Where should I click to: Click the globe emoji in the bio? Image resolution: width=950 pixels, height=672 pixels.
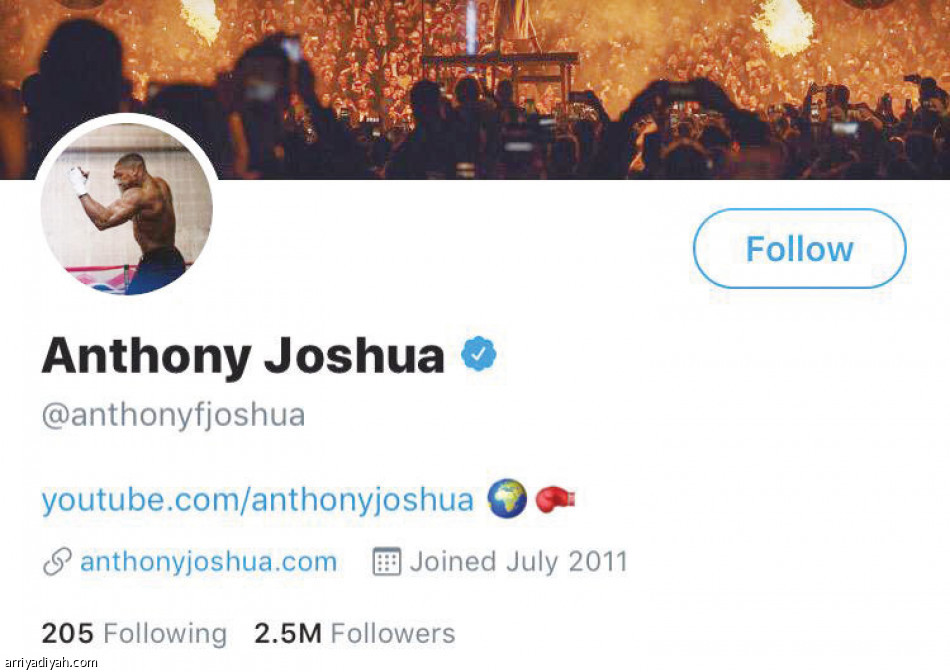tap(507, 498)
